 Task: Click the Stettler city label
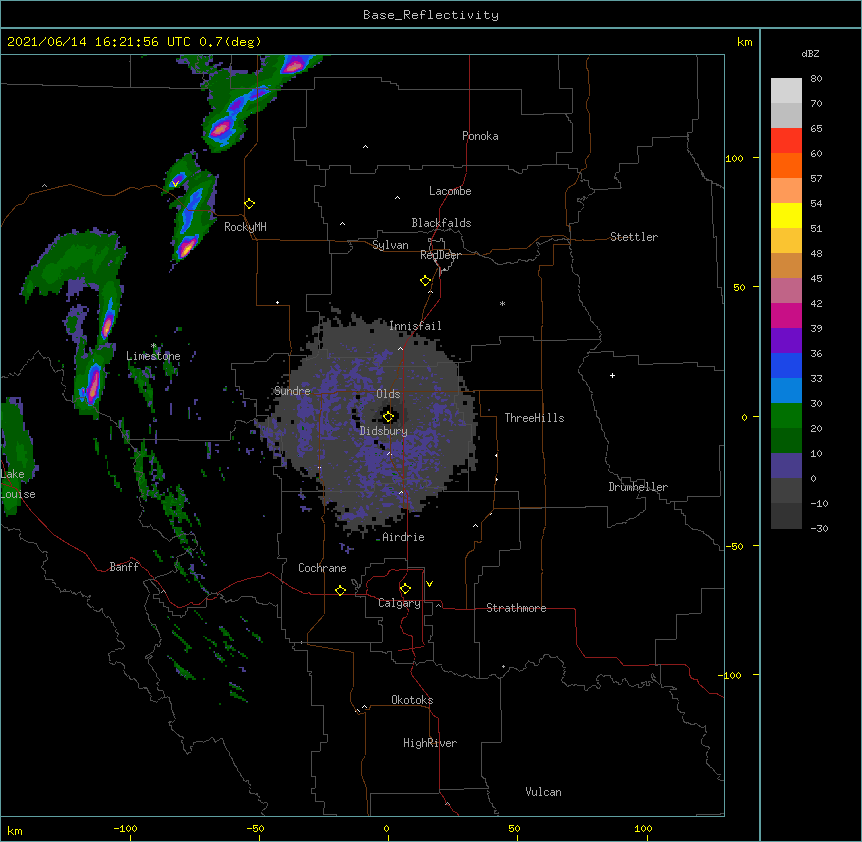(634, 237)
